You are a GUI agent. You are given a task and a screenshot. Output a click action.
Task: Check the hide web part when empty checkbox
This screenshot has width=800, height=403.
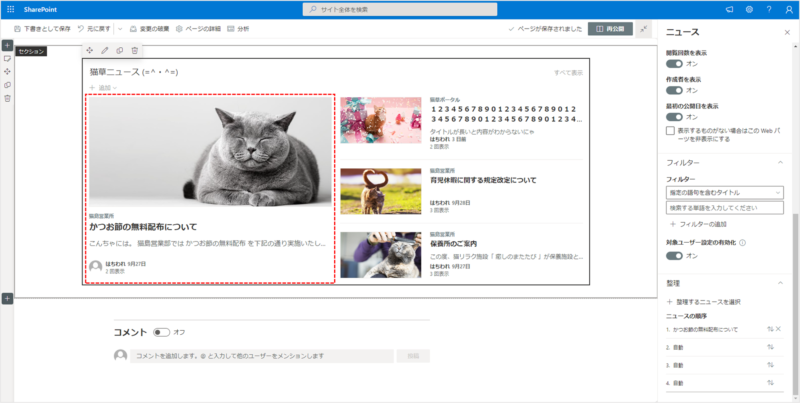(671, 130)
